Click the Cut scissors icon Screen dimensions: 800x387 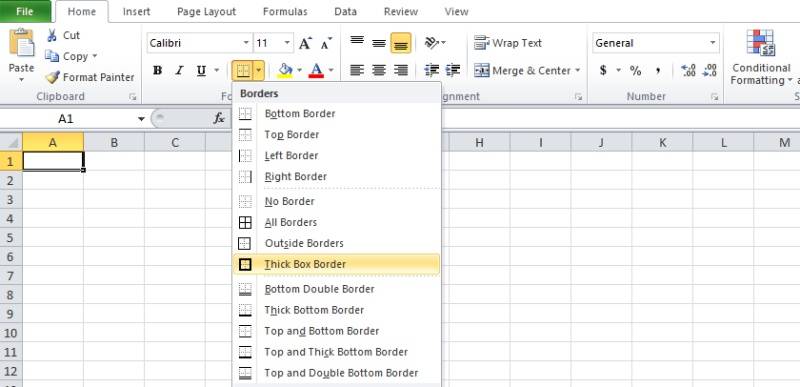[x=52, y=35]
